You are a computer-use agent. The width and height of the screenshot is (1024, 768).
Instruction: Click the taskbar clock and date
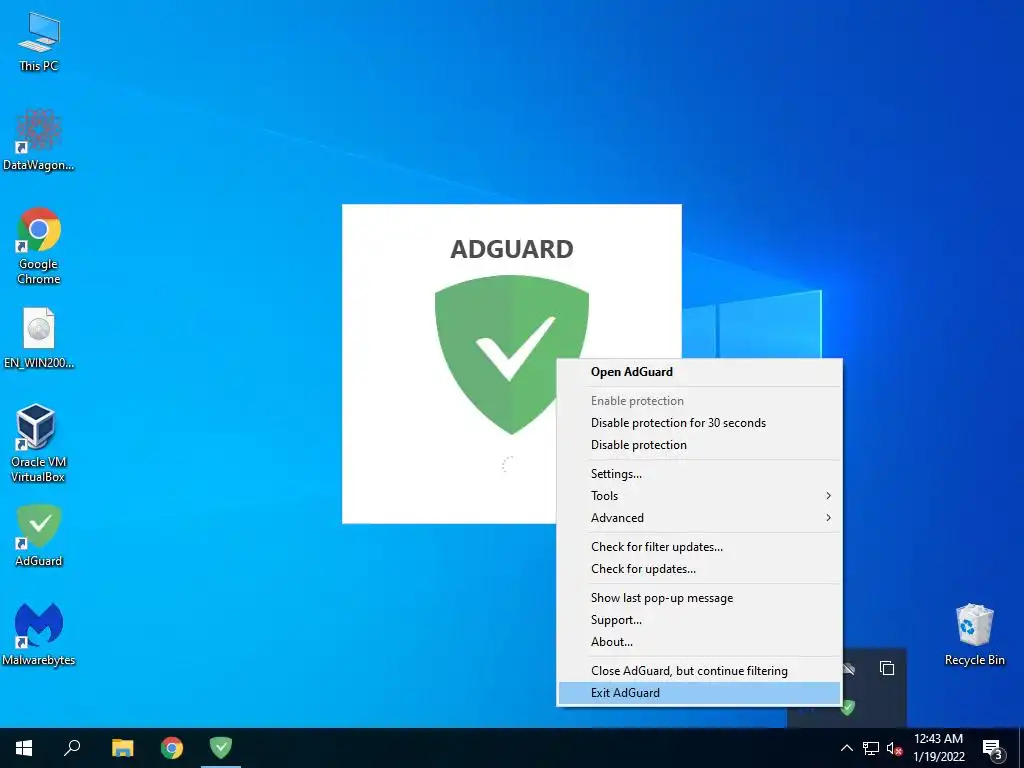point(938,748)
